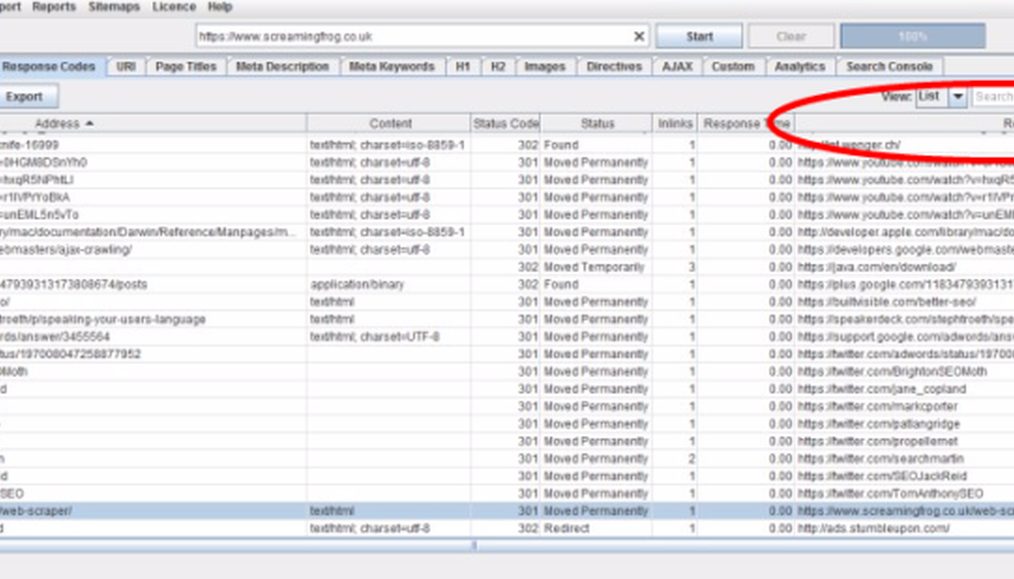Click the Redirect status cell
Viewport: 1014px width, 579px height.
pos(596,529)
